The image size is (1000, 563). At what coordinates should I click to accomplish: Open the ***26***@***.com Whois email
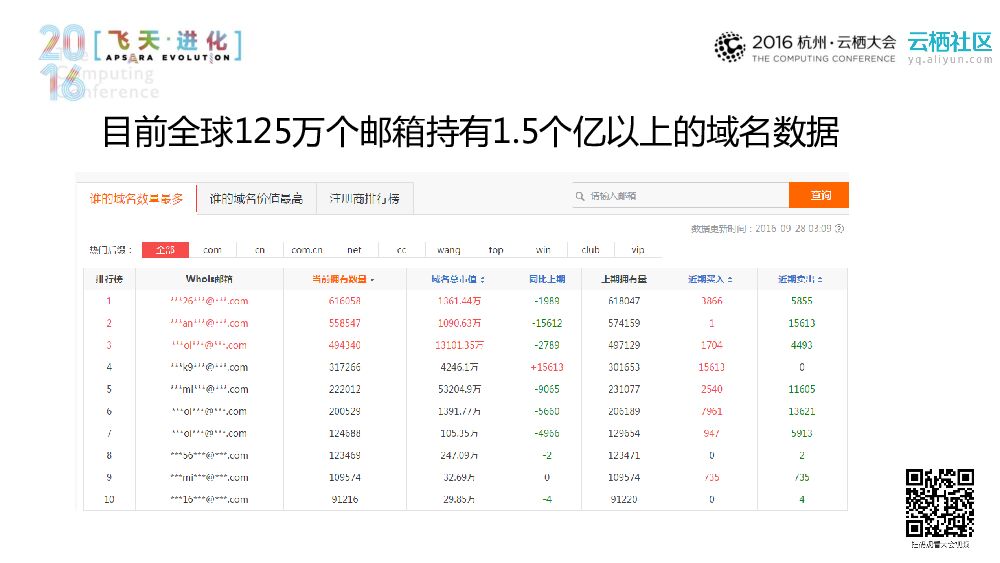click(209, 301)
